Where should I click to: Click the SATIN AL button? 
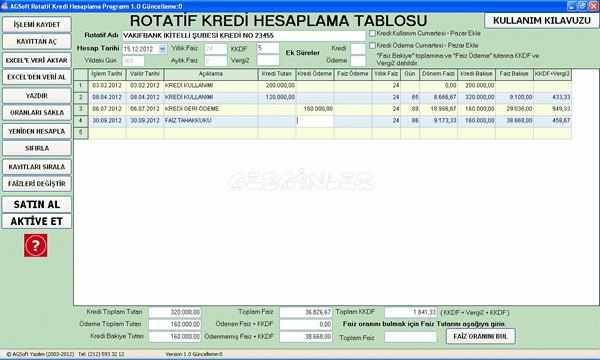click(37, 204)
